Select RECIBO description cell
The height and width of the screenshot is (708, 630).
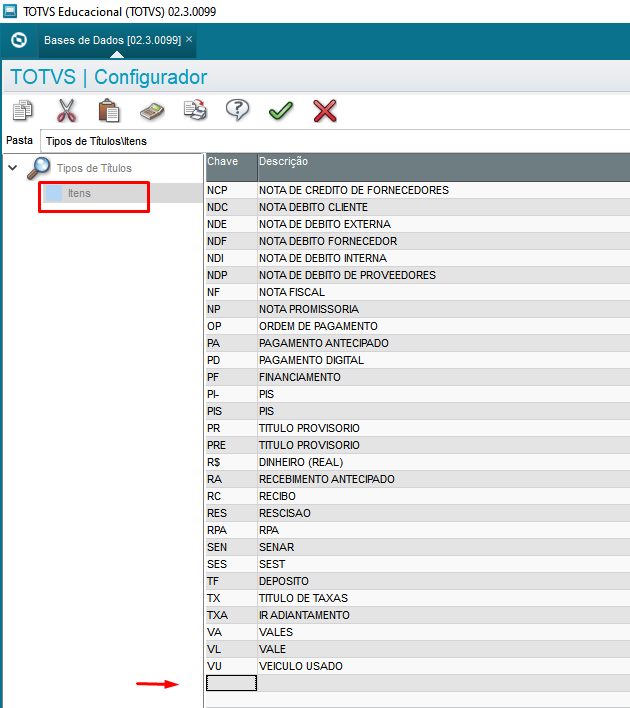click(444, 497)
